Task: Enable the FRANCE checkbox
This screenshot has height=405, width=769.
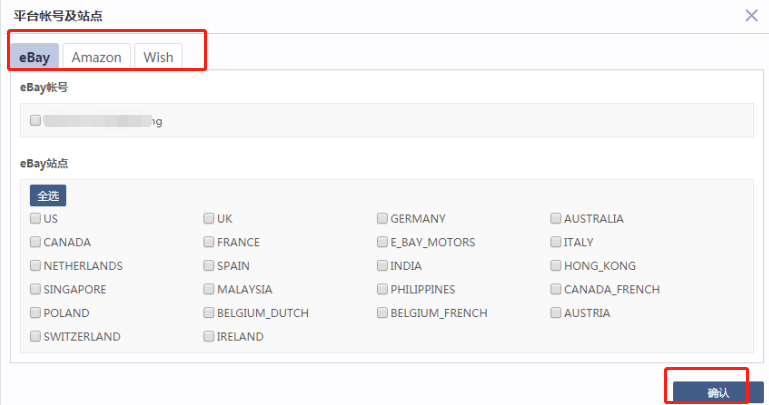Action: click(209, 242)
